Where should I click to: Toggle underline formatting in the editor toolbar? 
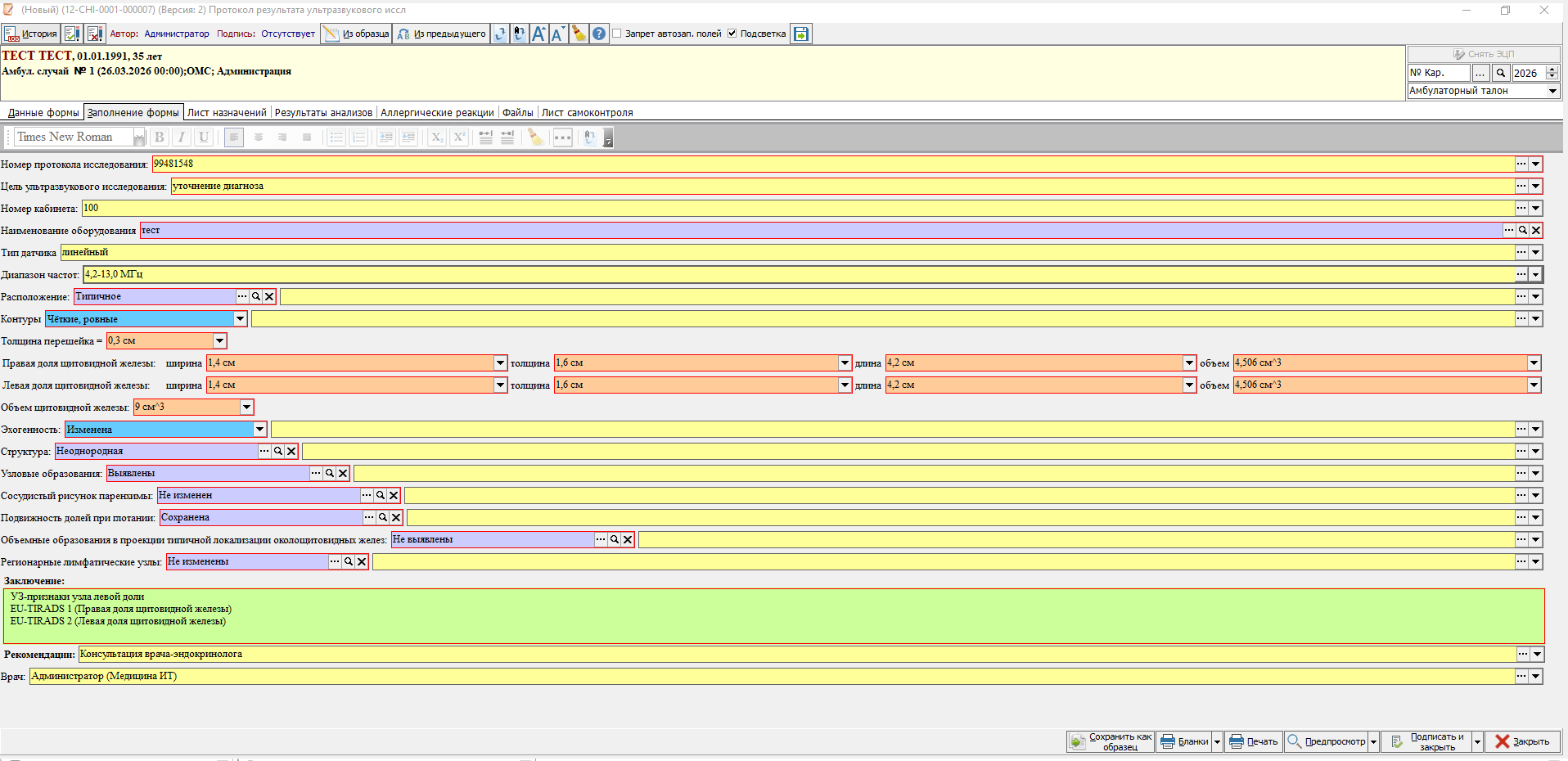tap(204, 137)
